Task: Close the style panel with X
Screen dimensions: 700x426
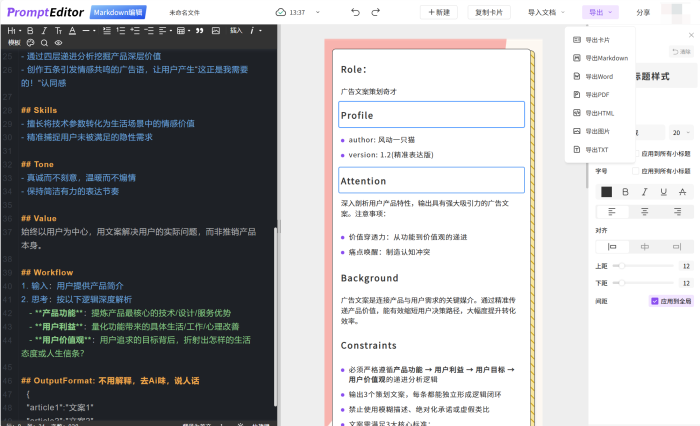Action: pyautogui.click(x=691, y=35)
